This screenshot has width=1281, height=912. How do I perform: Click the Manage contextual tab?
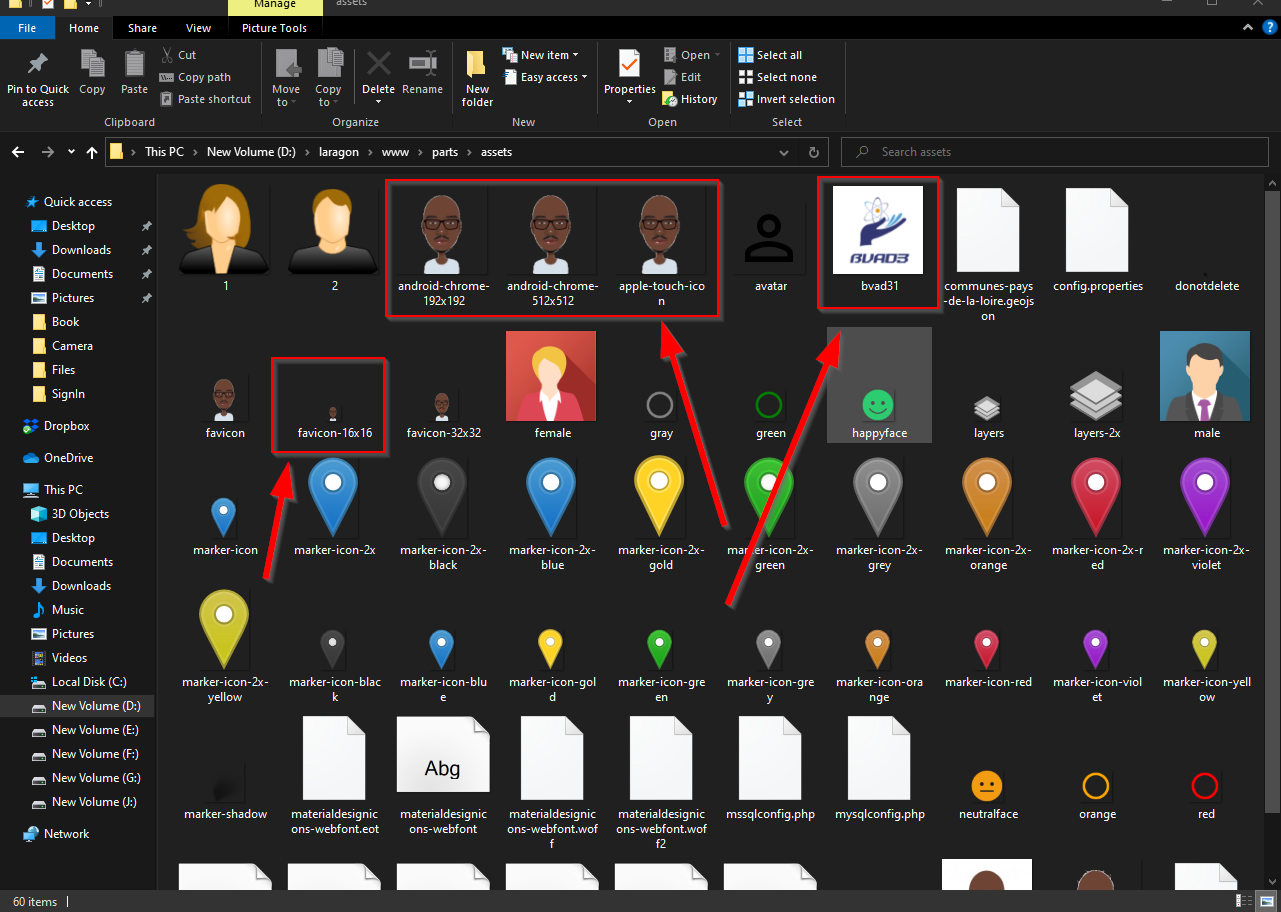275,5
